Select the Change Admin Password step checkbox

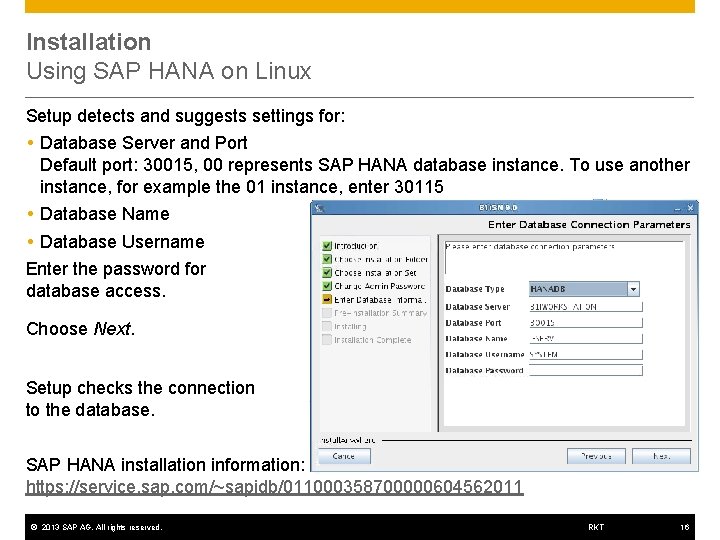coord(326,286)
